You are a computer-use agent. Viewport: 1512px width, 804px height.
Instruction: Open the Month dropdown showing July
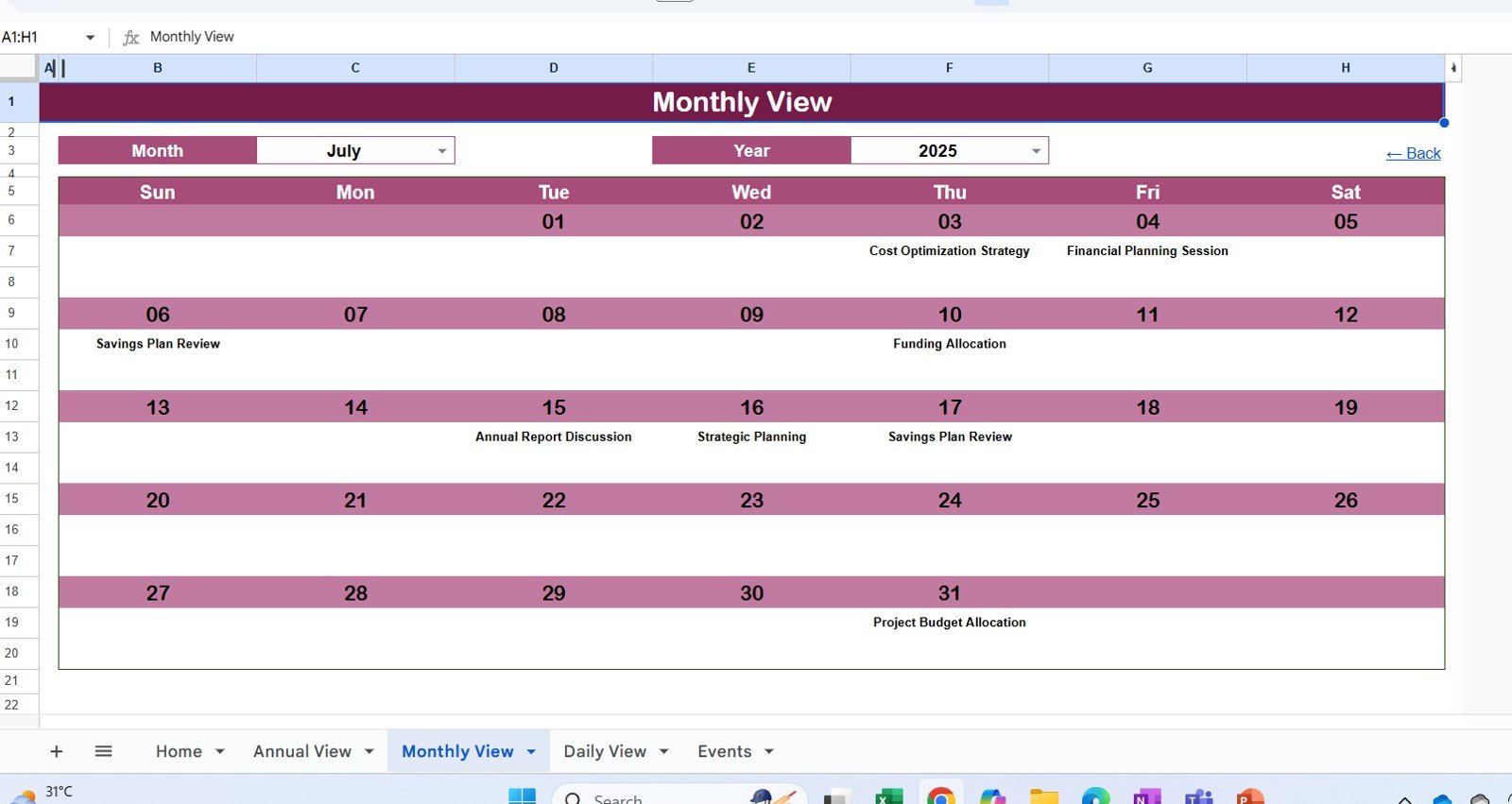441,151
